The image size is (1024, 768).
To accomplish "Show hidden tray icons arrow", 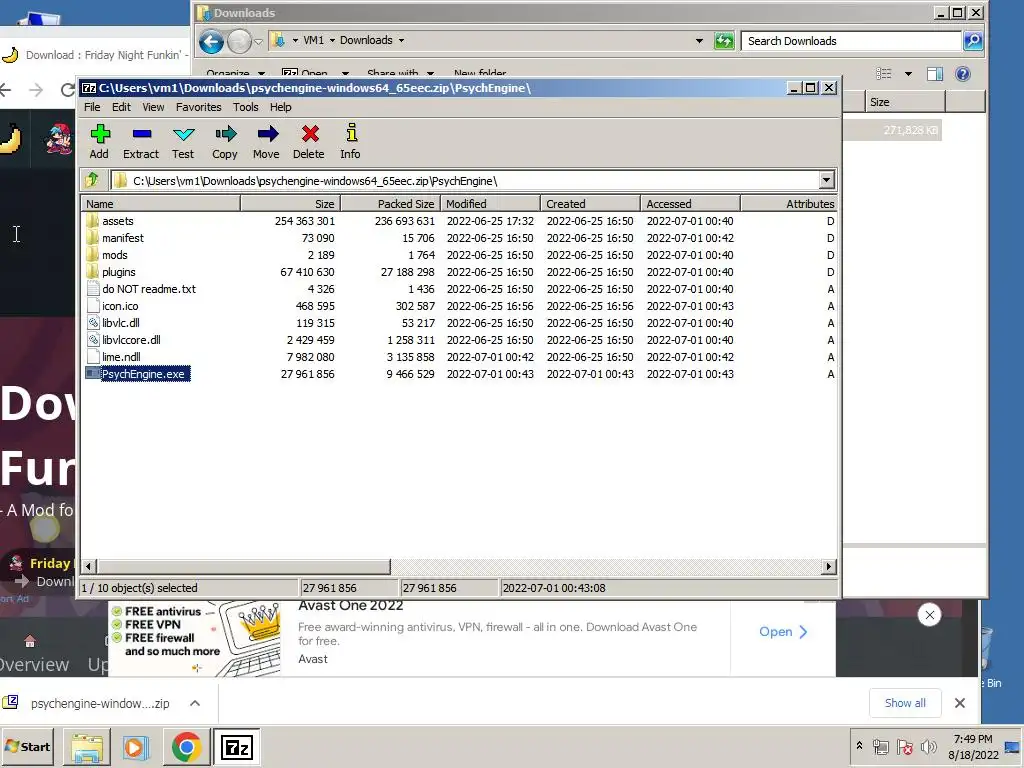I will [859, 745].
